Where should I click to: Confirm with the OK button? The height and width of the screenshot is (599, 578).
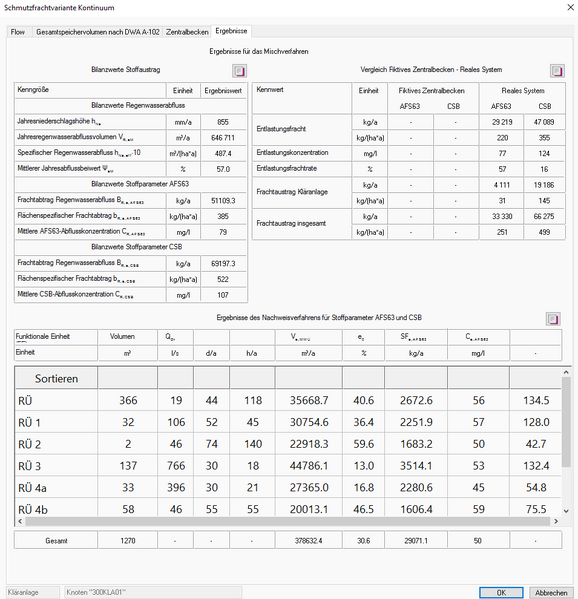[x=501, y=593]
